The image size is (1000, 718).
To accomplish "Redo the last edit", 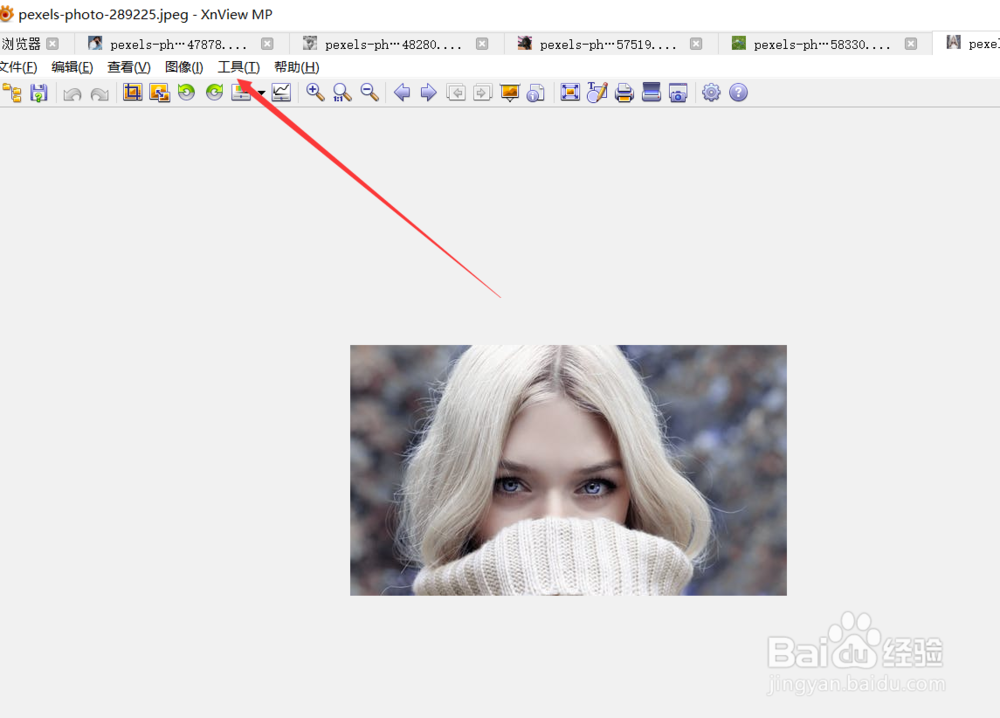I will click(99, 94).
